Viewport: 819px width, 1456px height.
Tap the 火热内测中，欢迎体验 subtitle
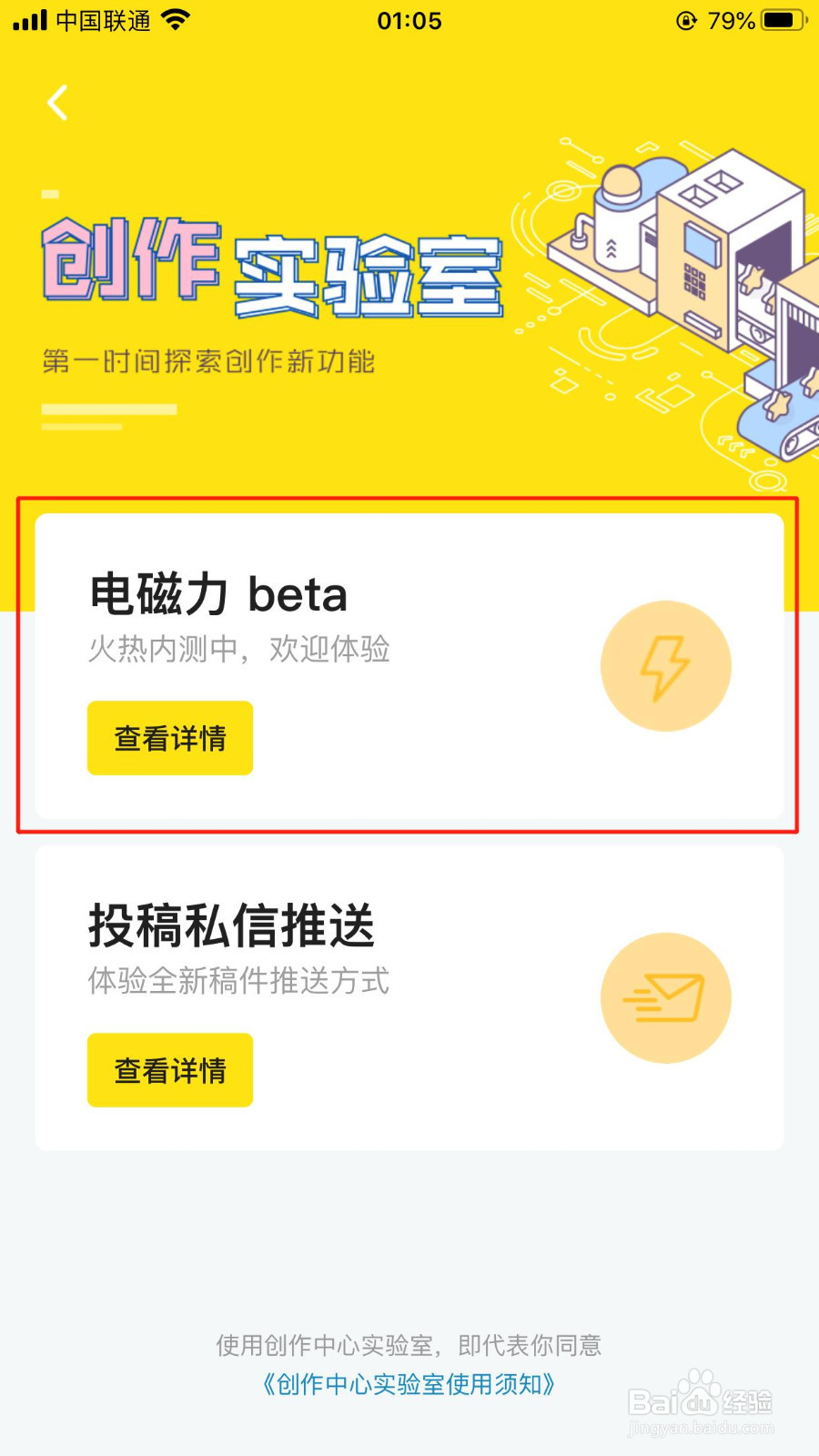238,649
